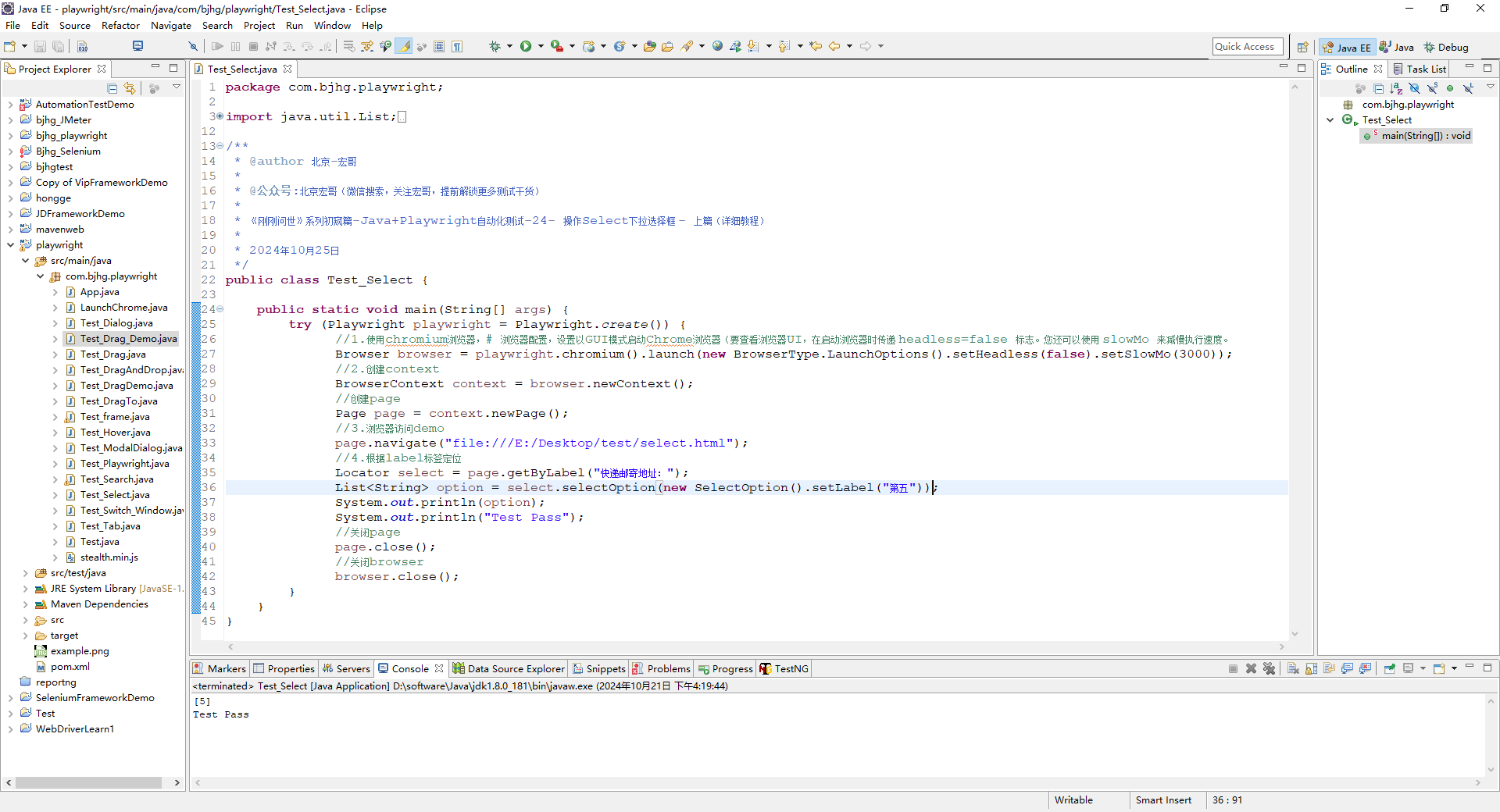Click the Quick Access search field
Image resolution: width=1500 pixels, height=812 pixels.
click(1248, 47)
